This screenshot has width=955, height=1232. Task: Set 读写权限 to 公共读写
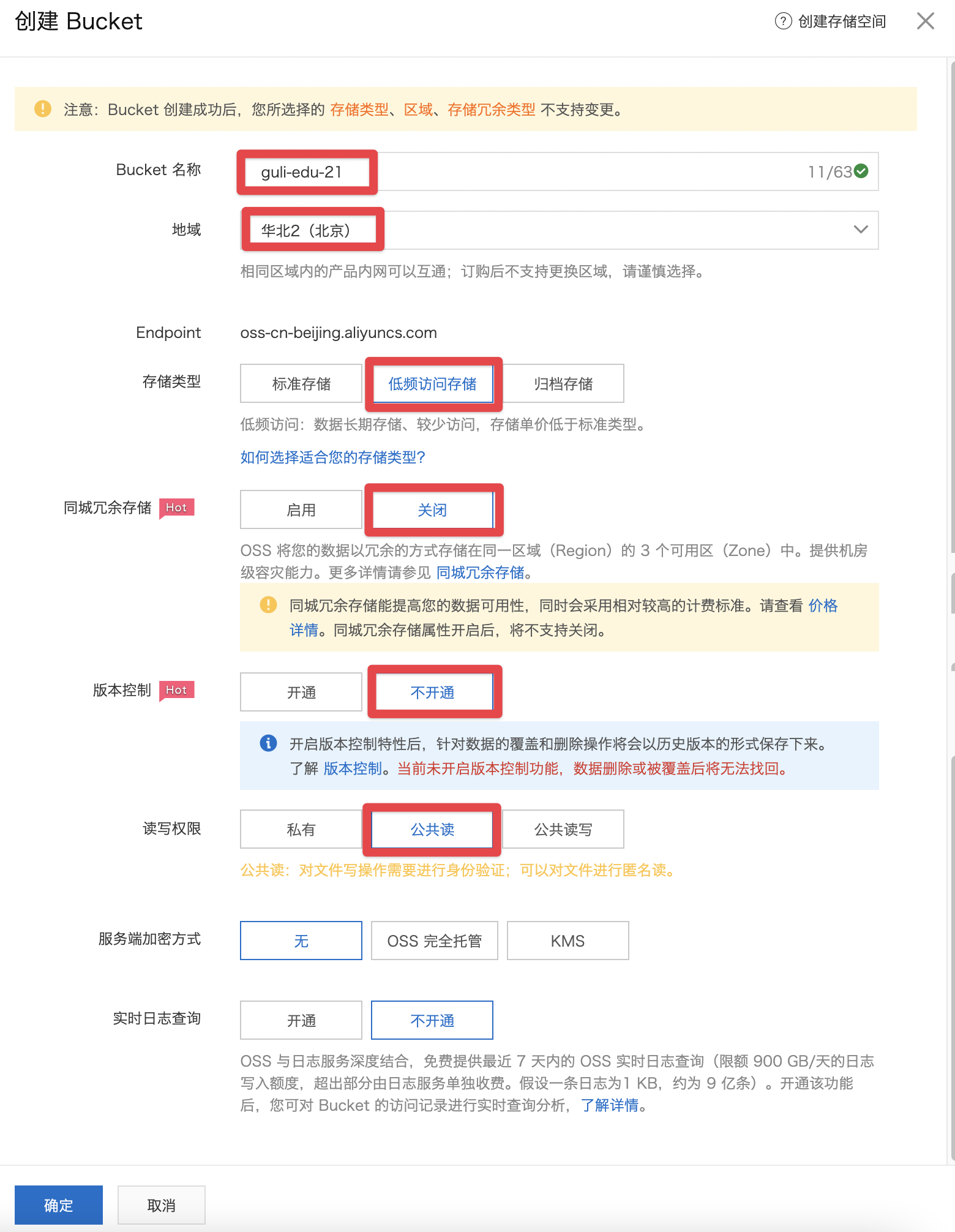tap(563, 830)
